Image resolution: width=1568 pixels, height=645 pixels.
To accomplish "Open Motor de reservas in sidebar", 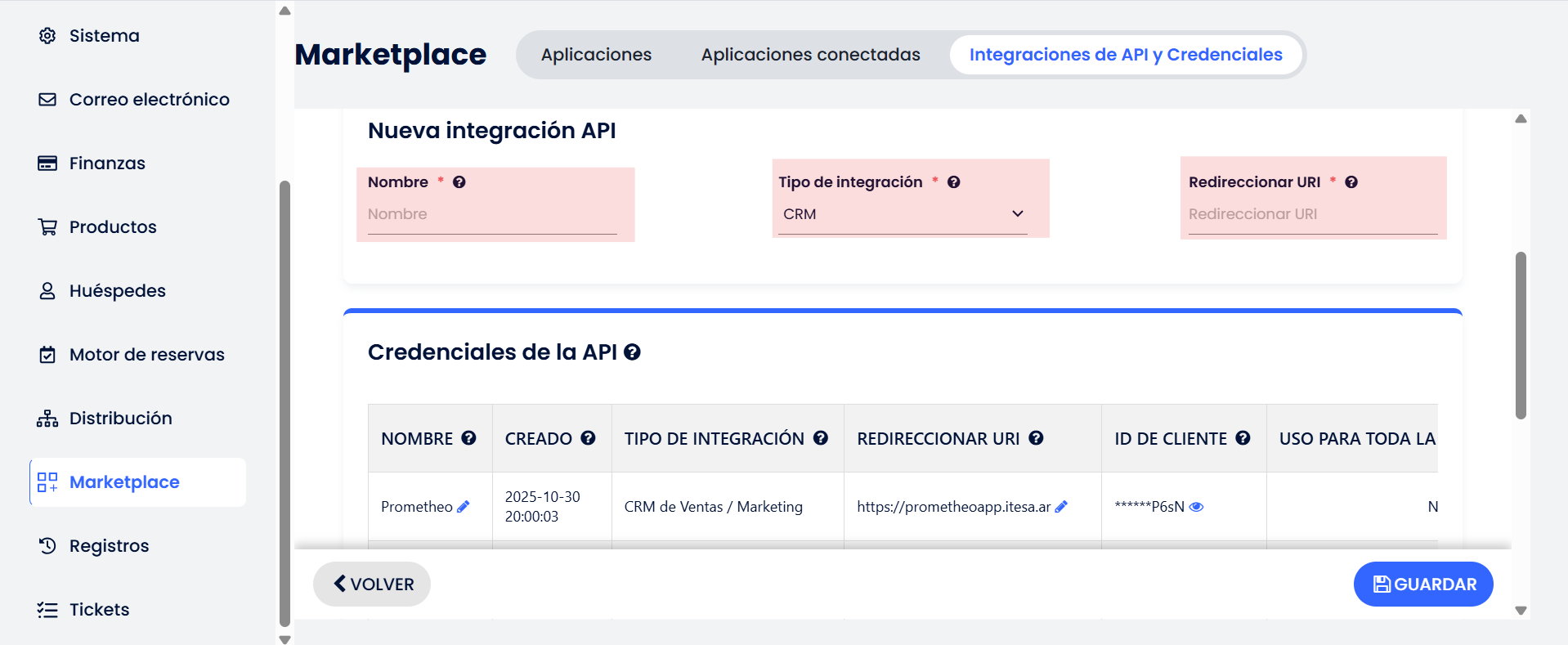I will pos(146,355).
